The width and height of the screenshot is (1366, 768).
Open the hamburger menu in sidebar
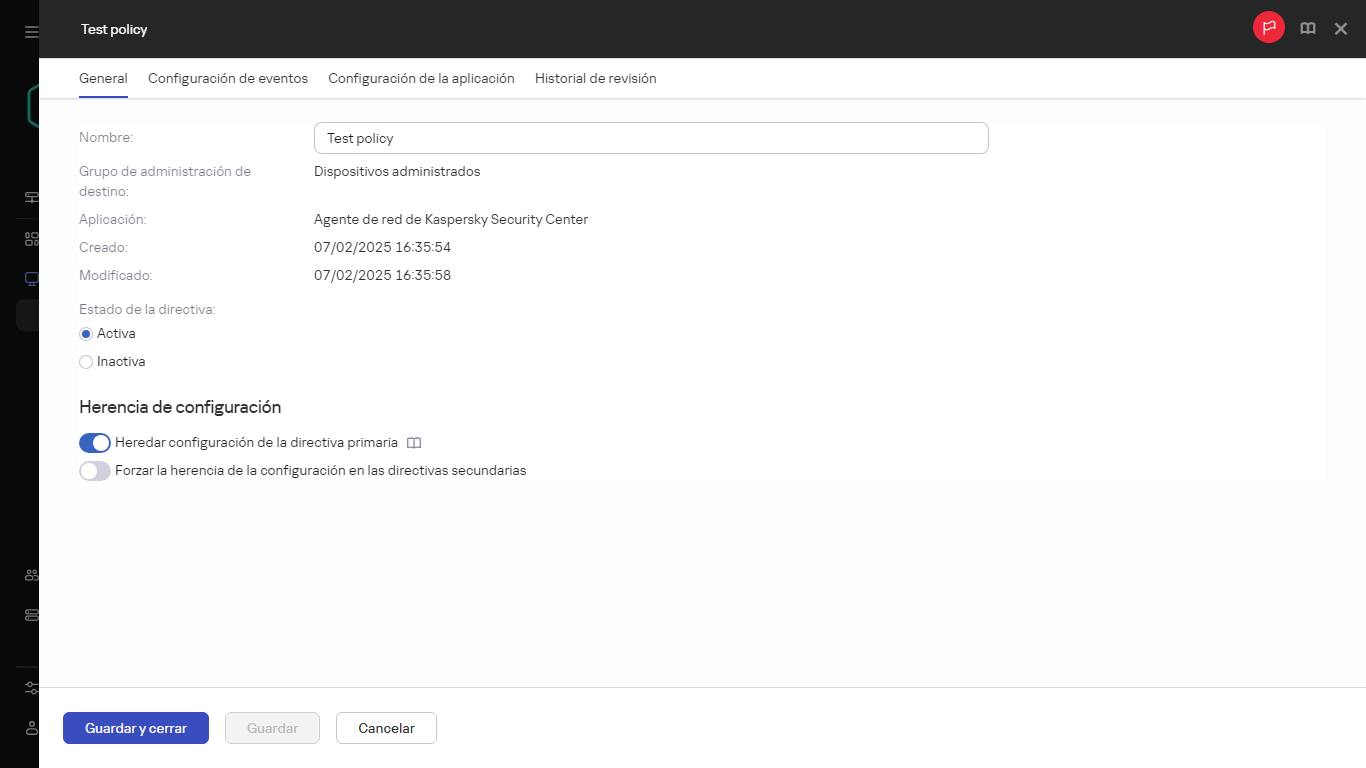[31, 32]
